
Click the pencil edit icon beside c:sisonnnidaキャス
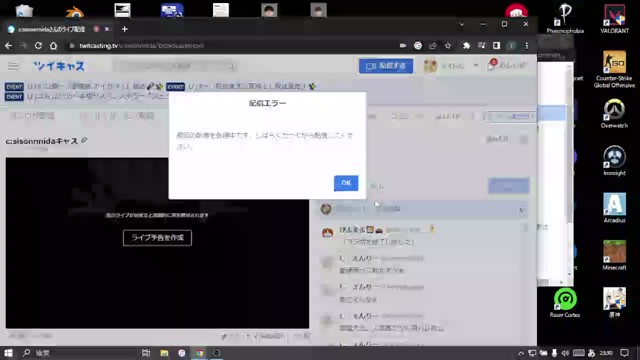84,140
